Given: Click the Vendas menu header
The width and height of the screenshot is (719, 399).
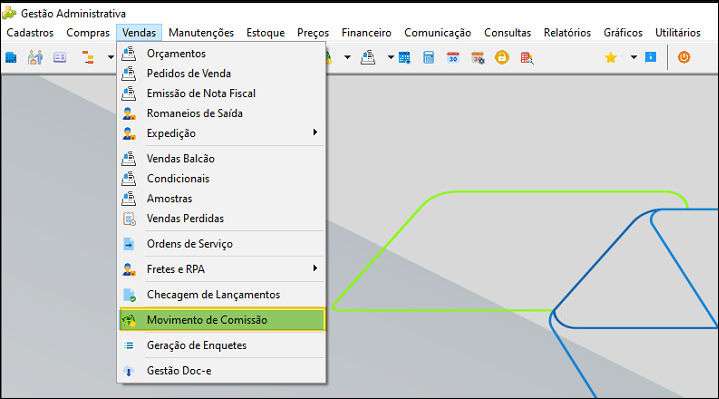Looking at the screenshot, I should pyautogui.click(x=139, y=33).
